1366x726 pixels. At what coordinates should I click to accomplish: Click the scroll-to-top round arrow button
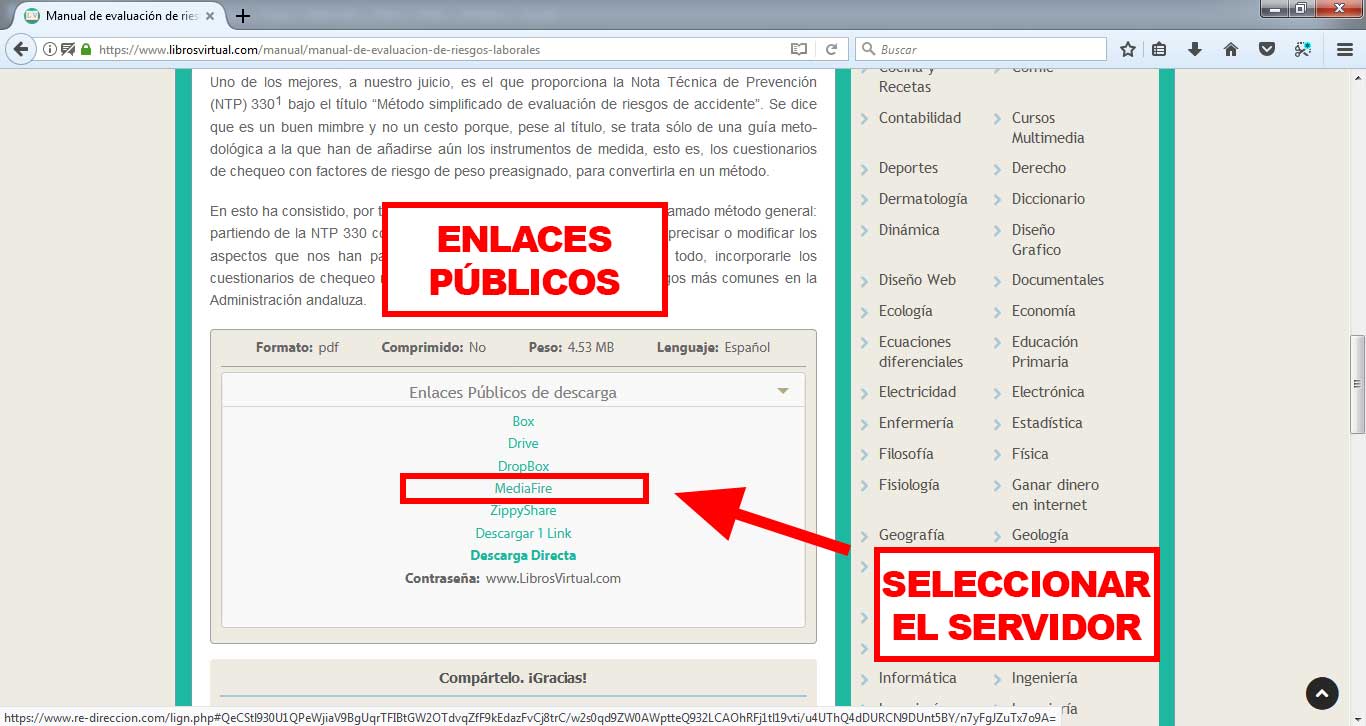pyautogui.click(x=1322, y=693)
